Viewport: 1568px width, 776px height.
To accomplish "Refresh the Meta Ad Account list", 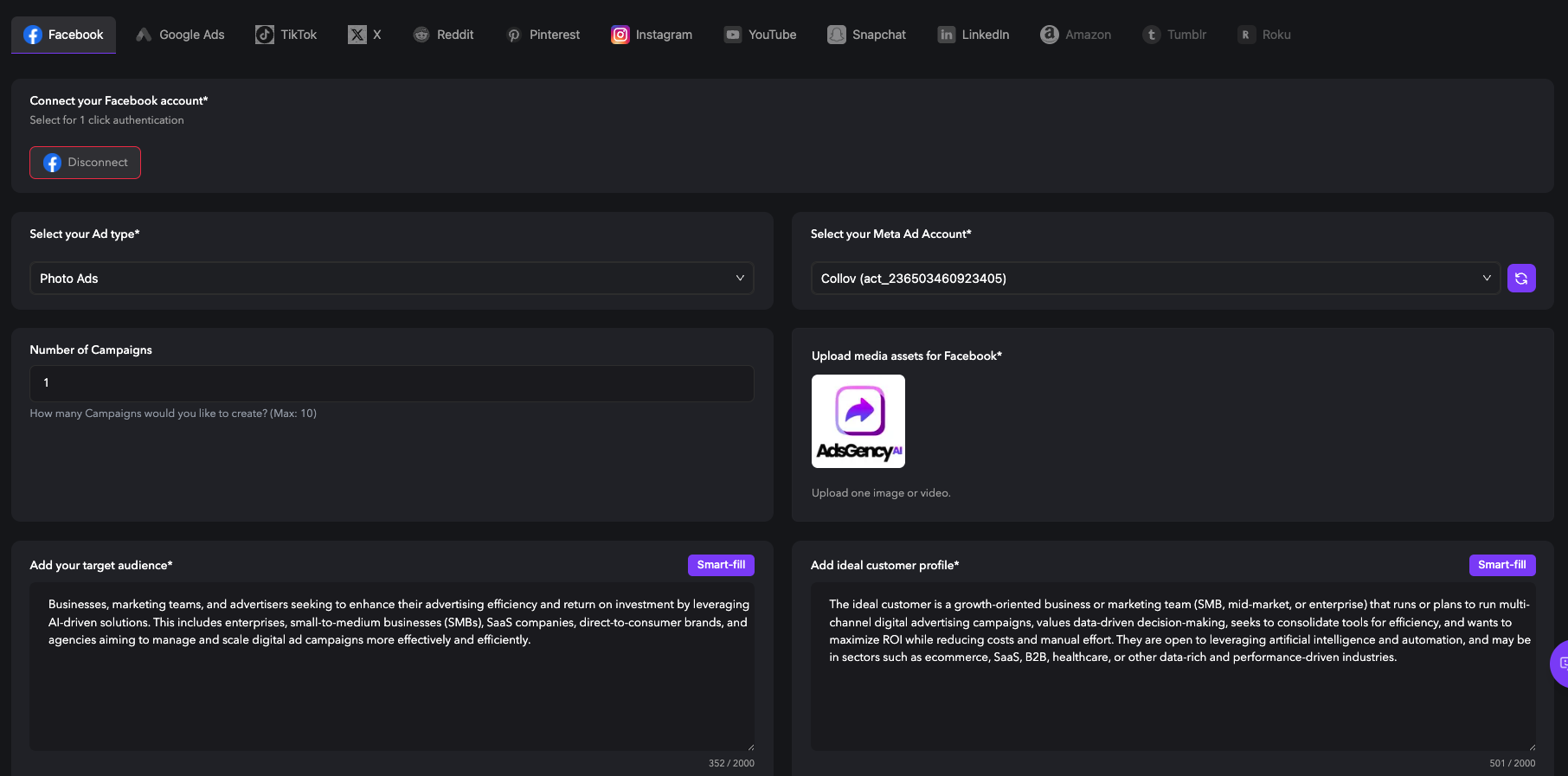I will (1521, 279).
